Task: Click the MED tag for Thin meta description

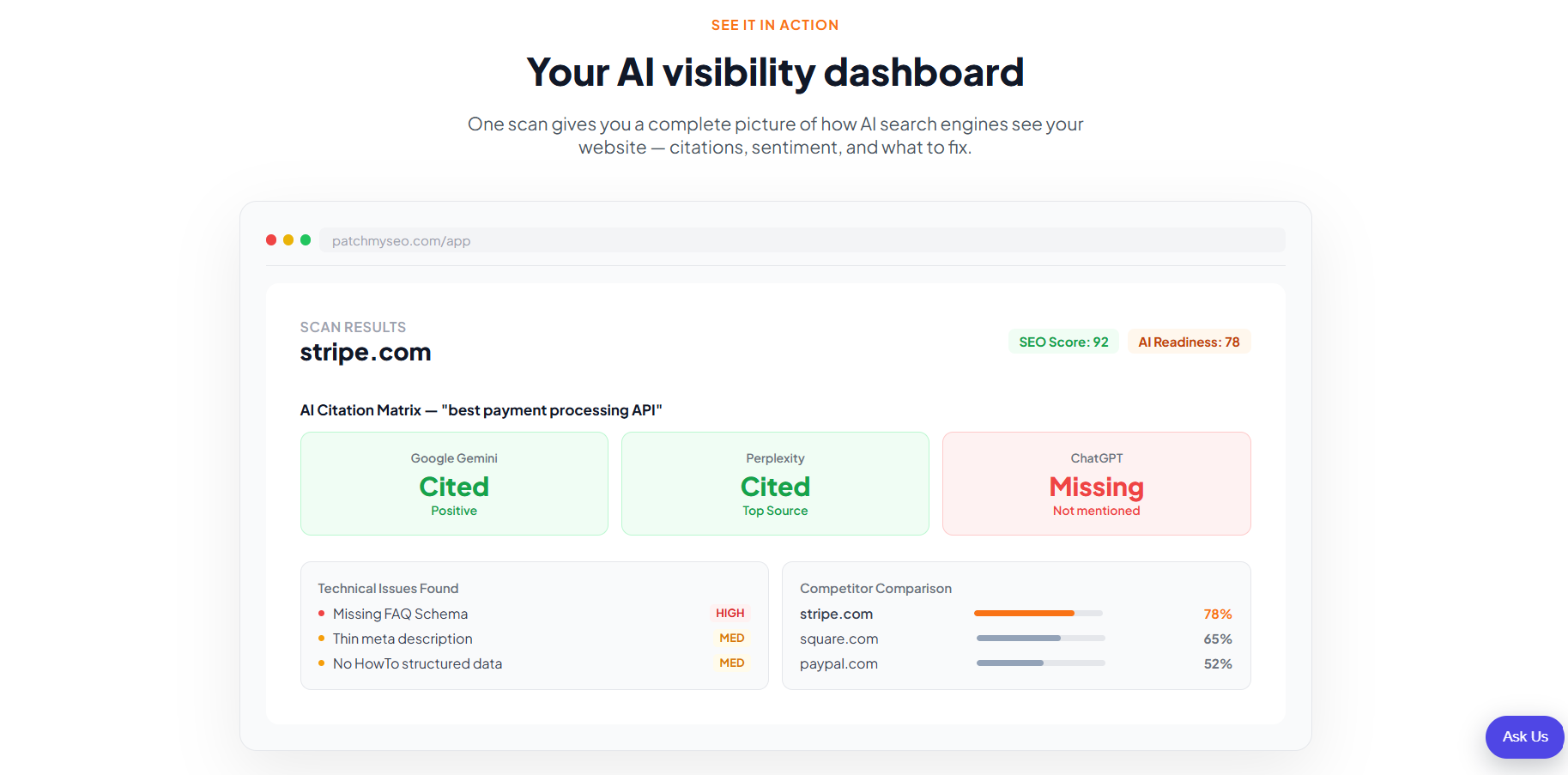Action: tap(732, 638)
